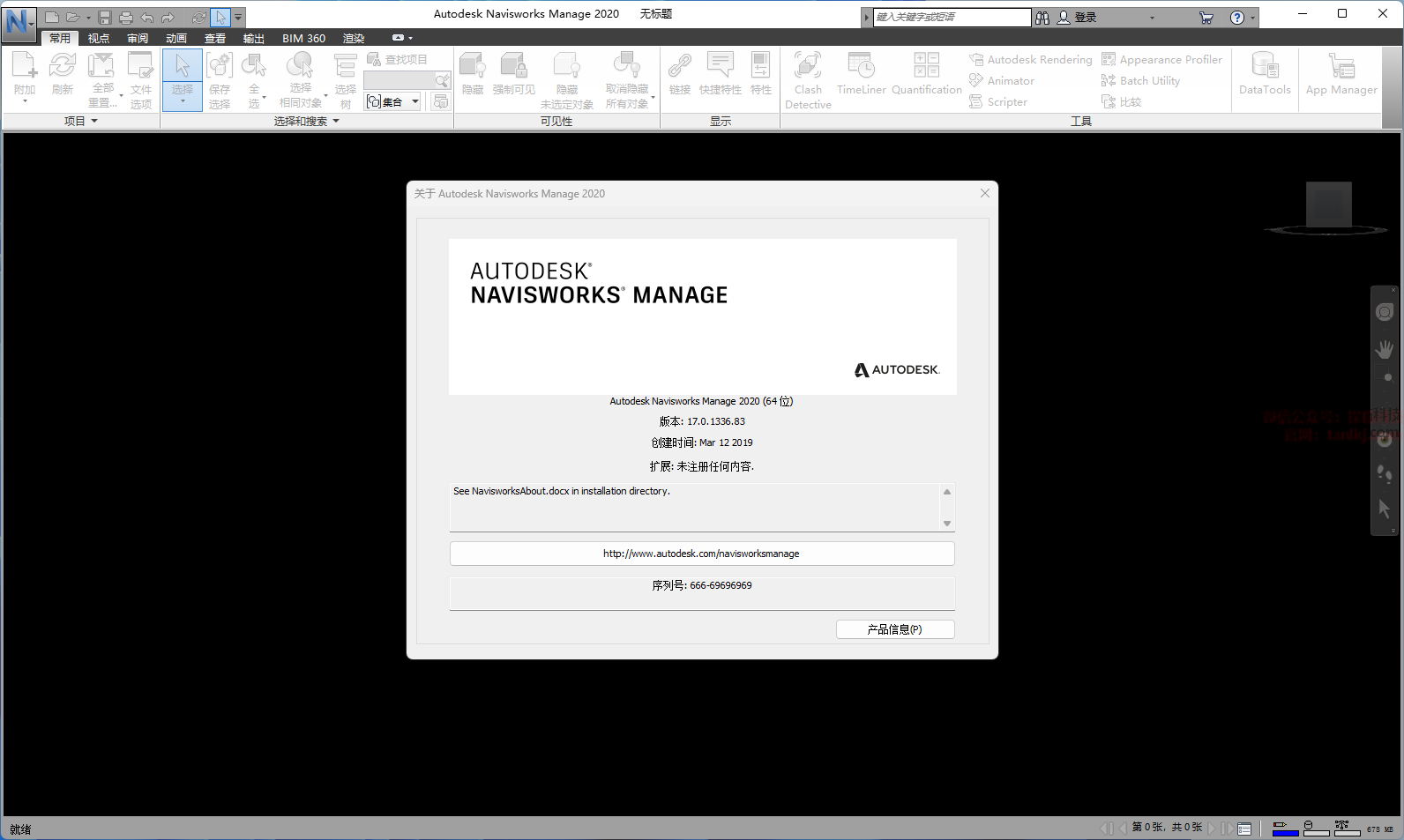The height and width of the screenshot is (840, 1404).
Task: Toggle the Walk footsteps tool in navigation bar
Action: (x=1385, y=474)
